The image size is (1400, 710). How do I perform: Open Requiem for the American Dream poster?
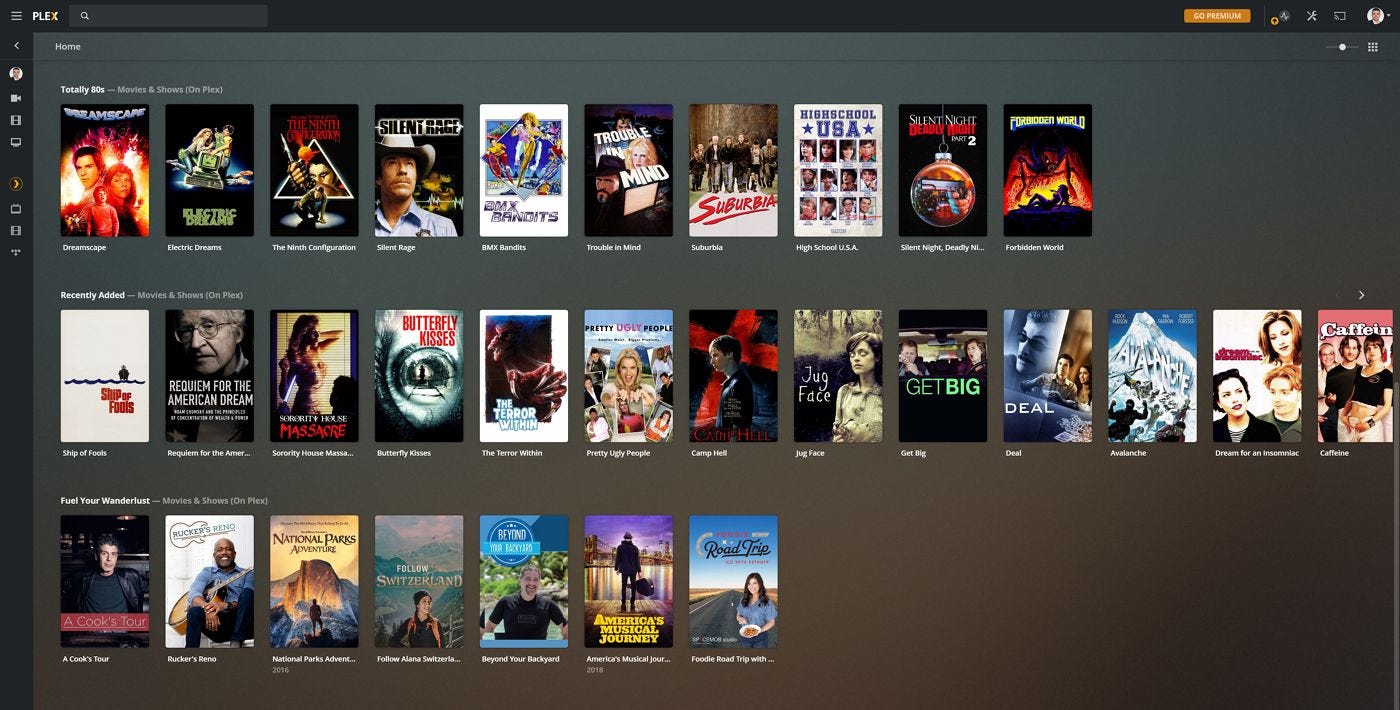pyautogui.click(x=210, y=376)
